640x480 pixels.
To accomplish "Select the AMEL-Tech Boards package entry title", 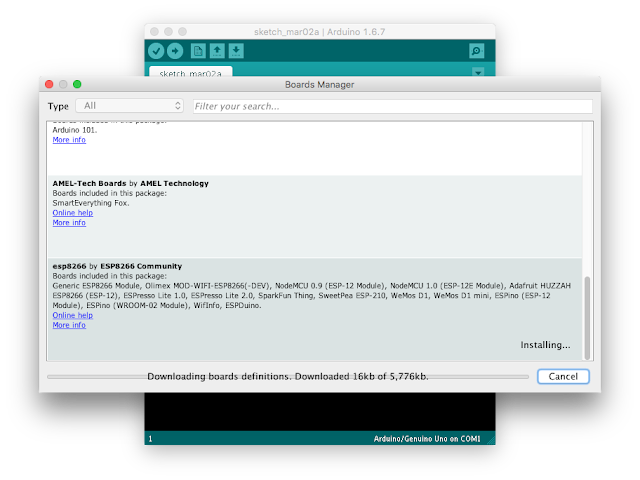I will (x=130, y=183).
